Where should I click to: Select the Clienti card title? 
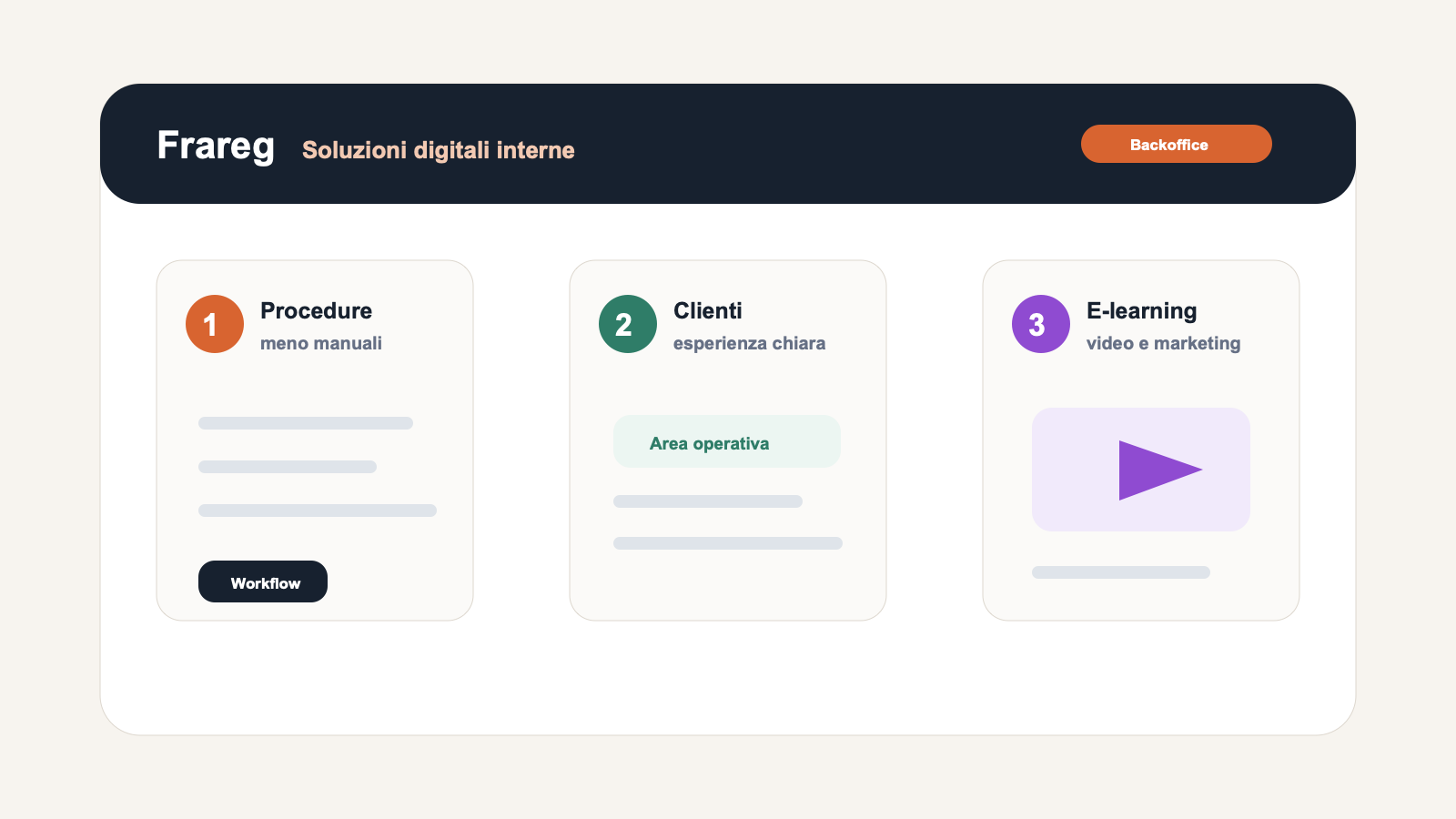[x=708, y=310]
